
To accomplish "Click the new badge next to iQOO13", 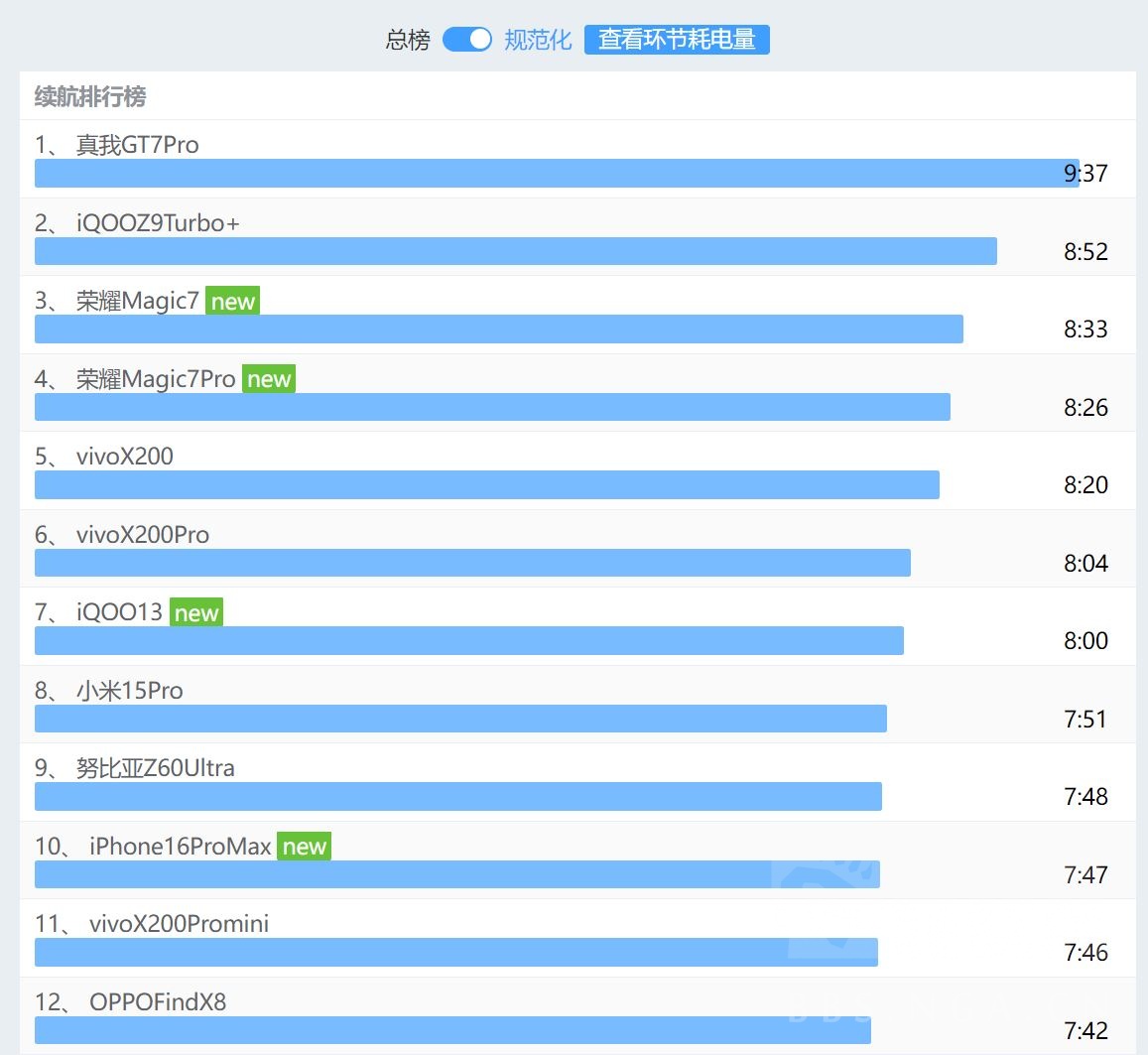I will [x=195, y=613].
